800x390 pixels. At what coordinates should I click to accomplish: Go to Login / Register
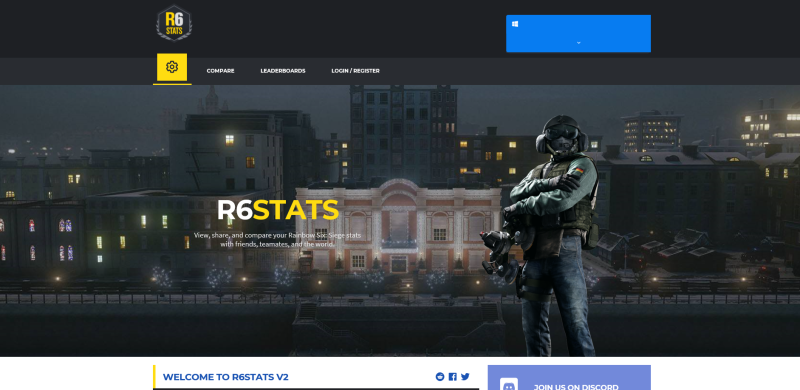tap(356, 71)
